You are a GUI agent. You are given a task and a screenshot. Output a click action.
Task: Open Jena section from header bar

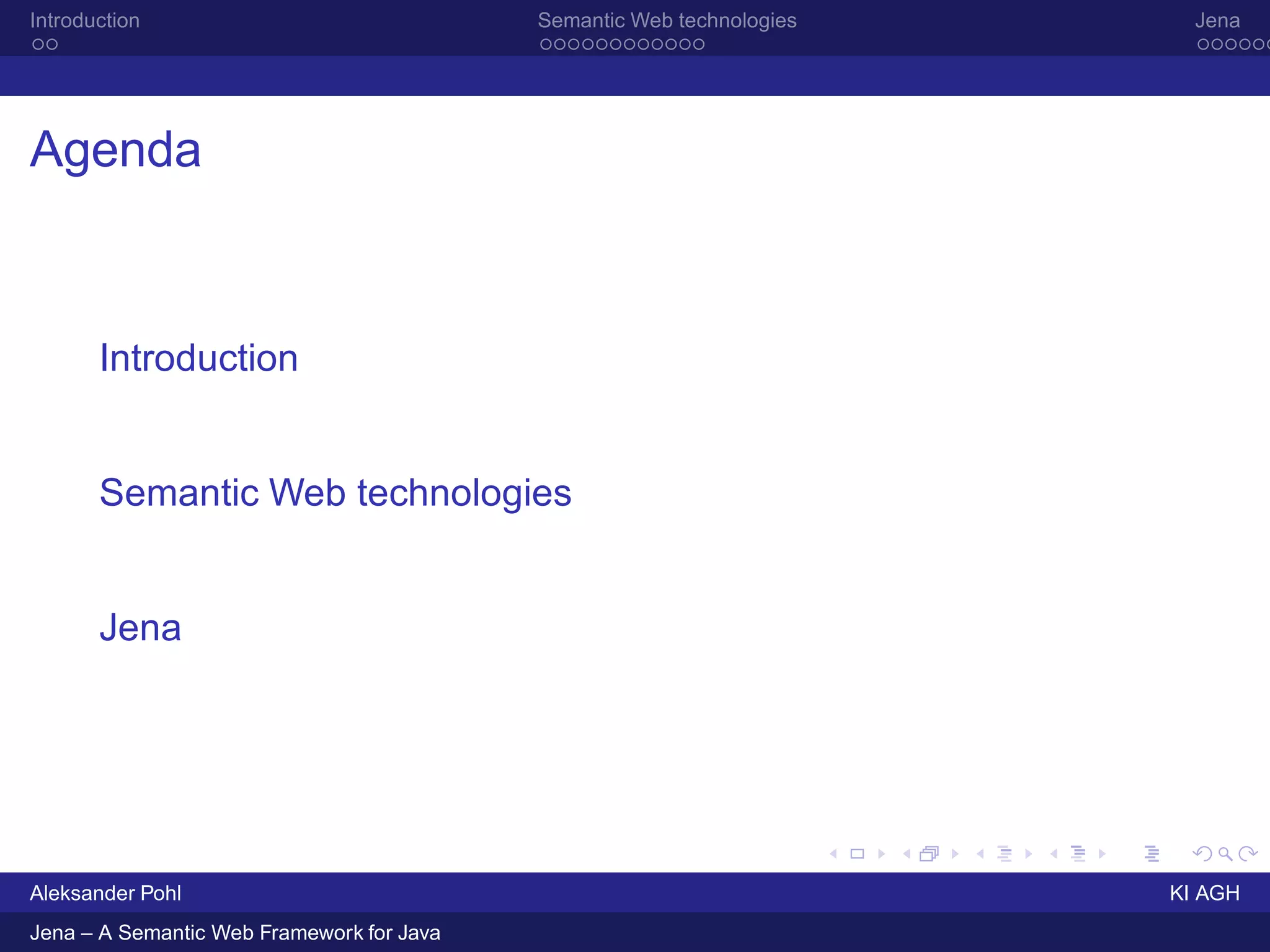pos(1217,20)
